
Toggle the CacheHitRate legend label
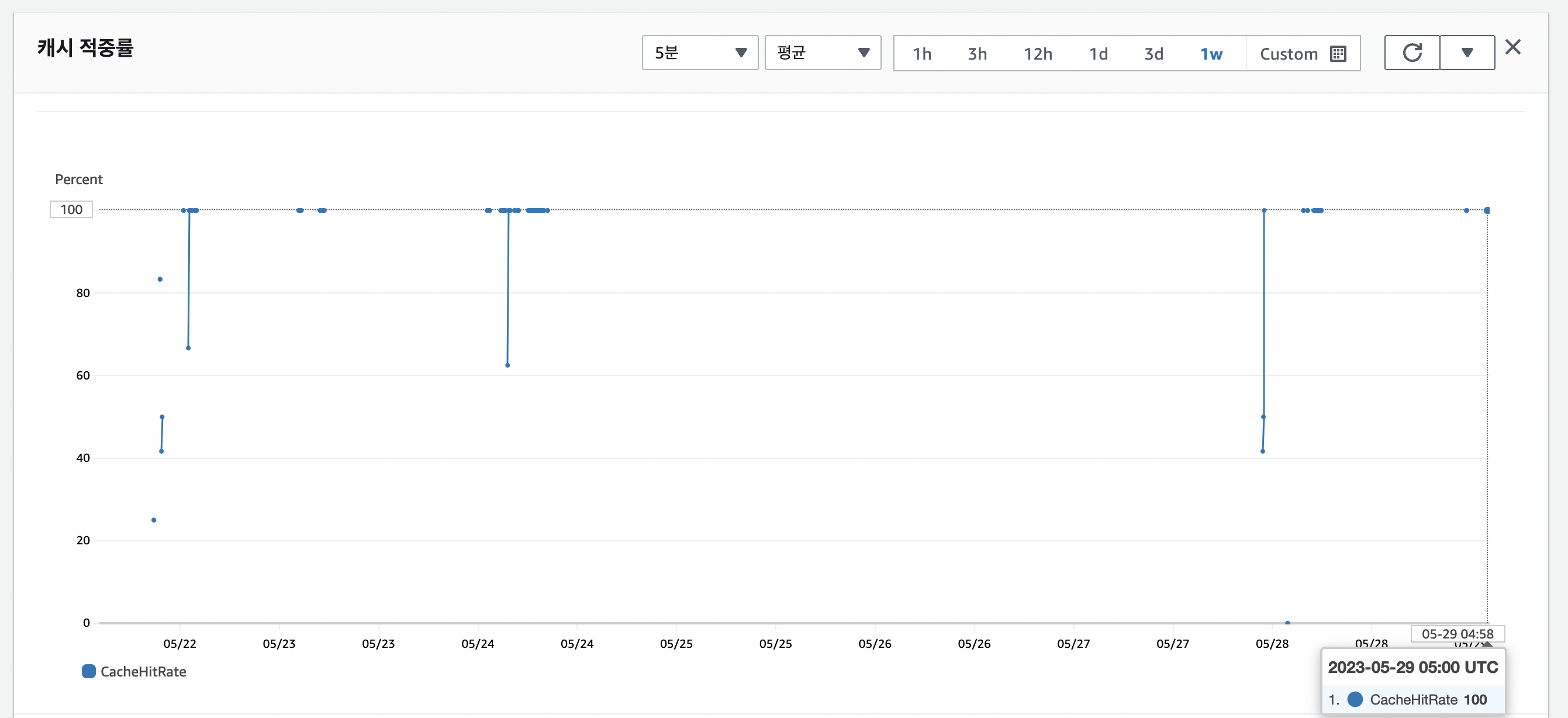tap(143, 671)
